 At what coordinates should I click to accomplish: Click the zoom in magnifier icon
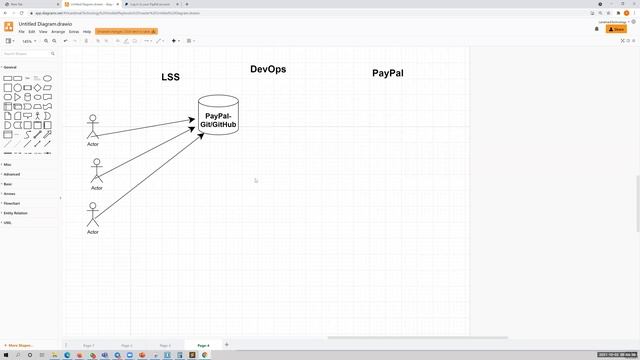pos(46,41)
